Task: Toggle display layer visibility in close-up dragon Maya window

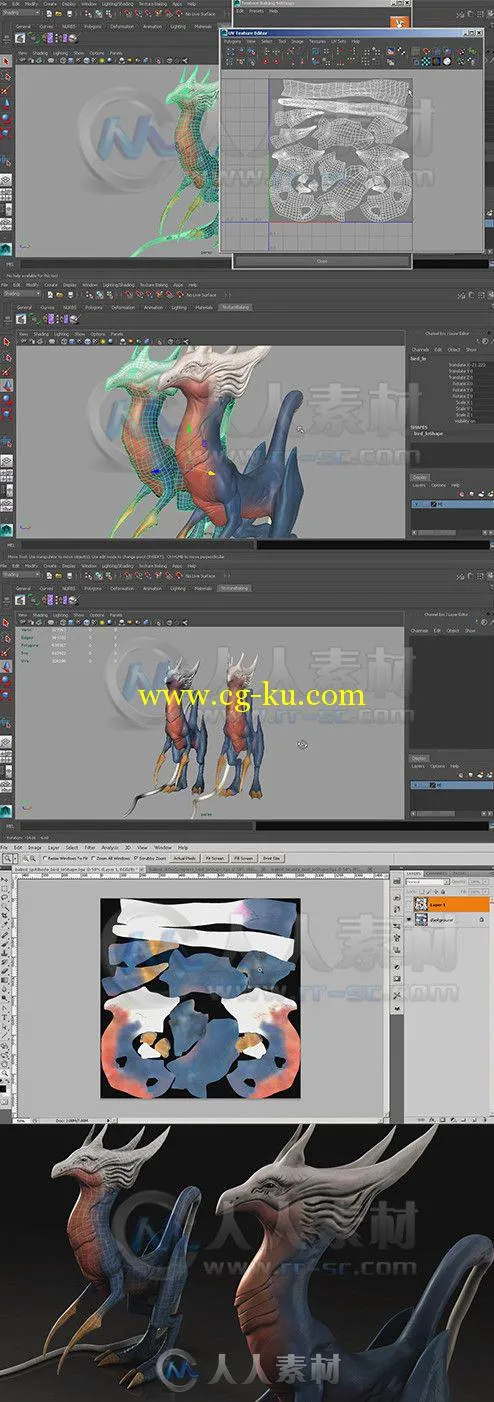Action: click(417, 504)
